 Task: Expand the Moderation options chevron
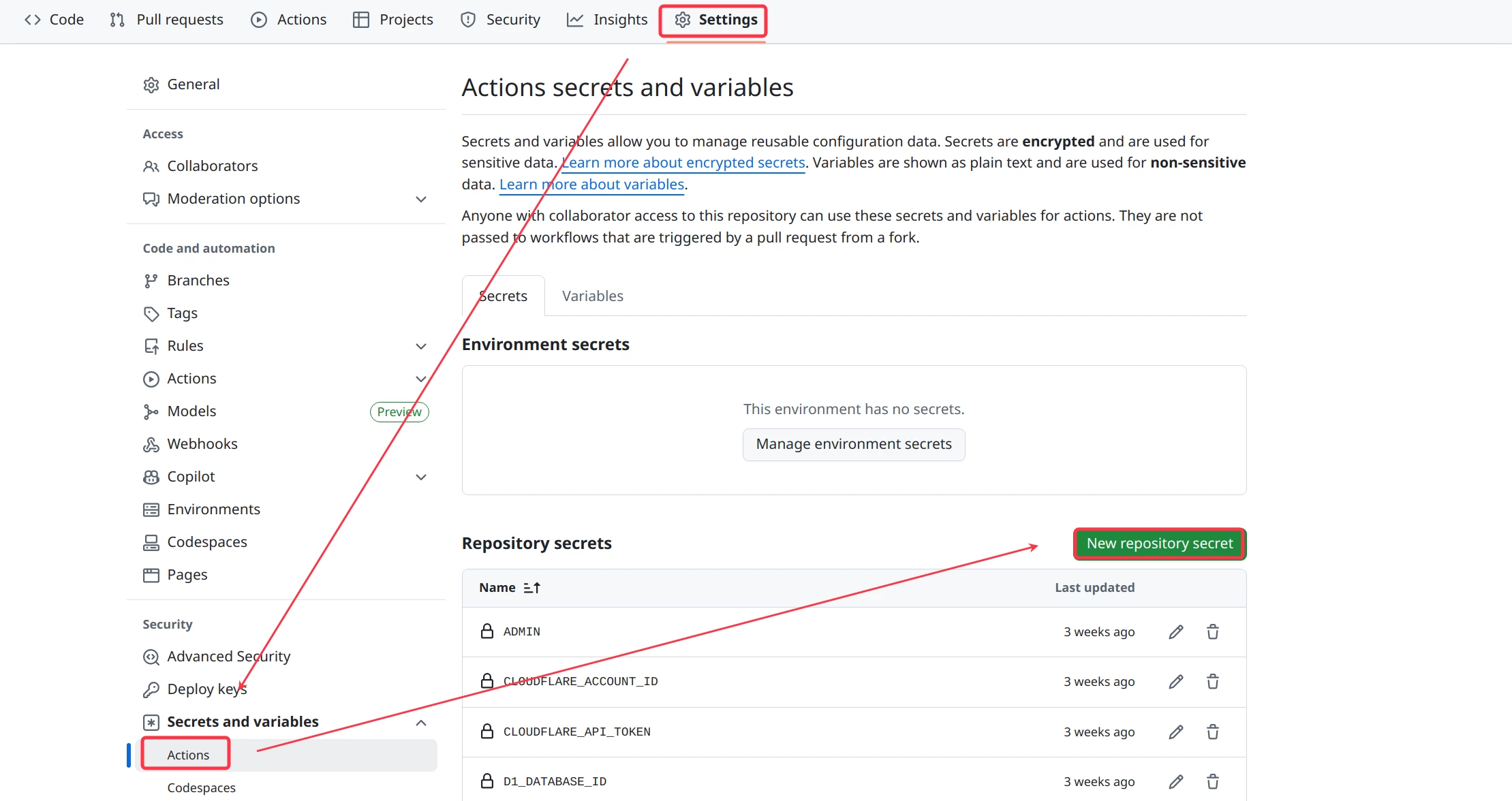(x=421, y=200)
